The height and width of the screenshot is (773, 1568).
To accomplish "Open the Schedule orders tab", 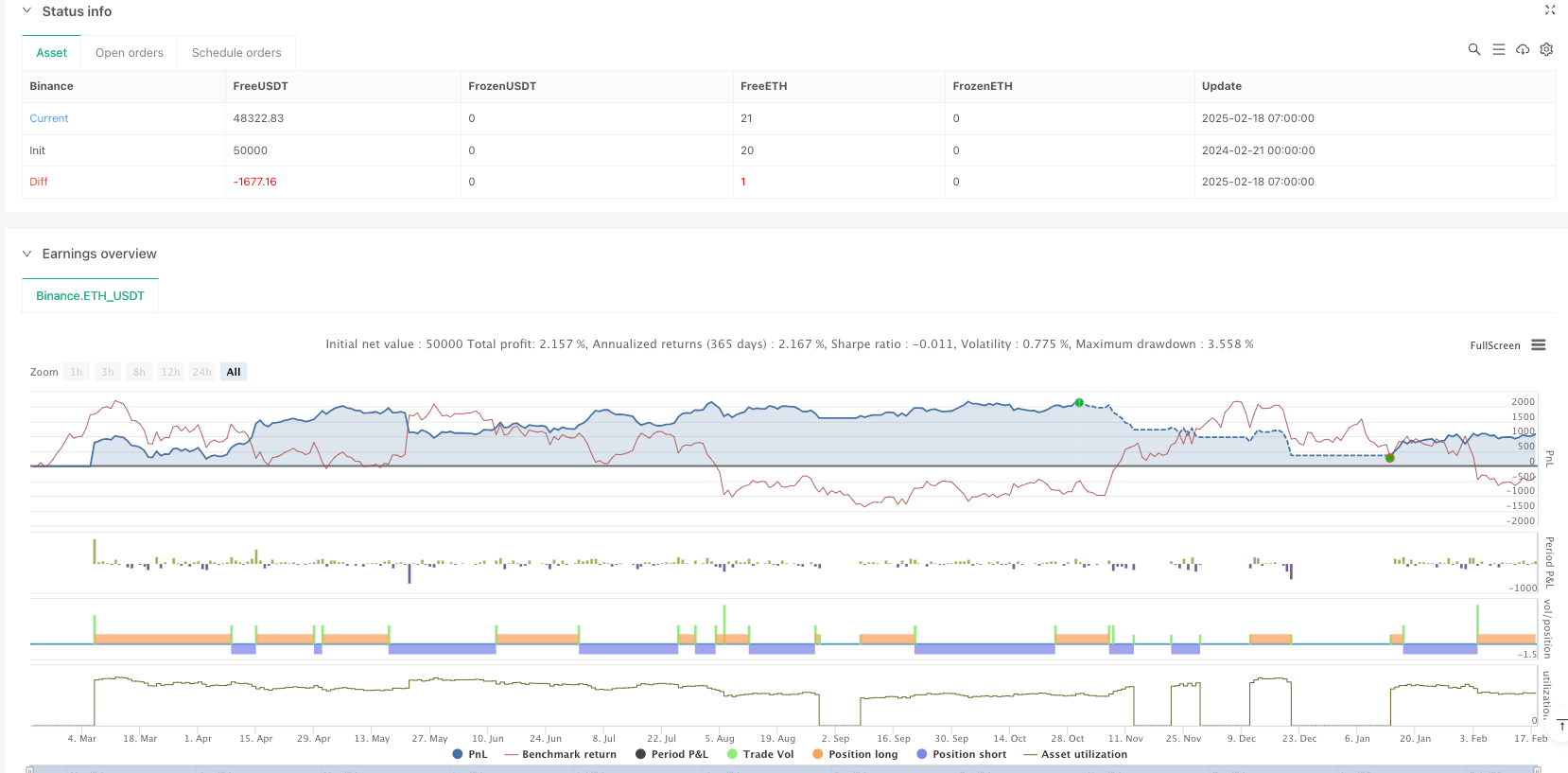I will 236,53.
